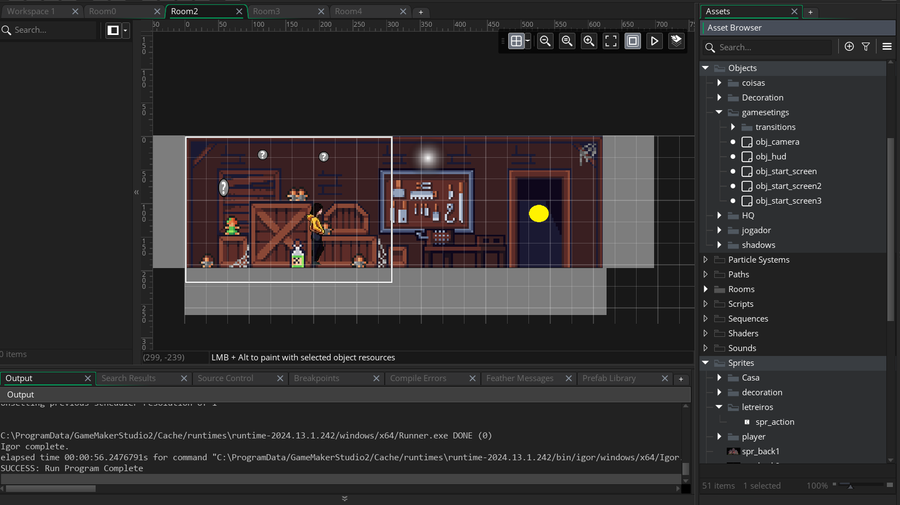This screenshot has height=505, width=900.
Task: Expand the shadows folder
Action: pyautogui.click(x=719, y=245)
